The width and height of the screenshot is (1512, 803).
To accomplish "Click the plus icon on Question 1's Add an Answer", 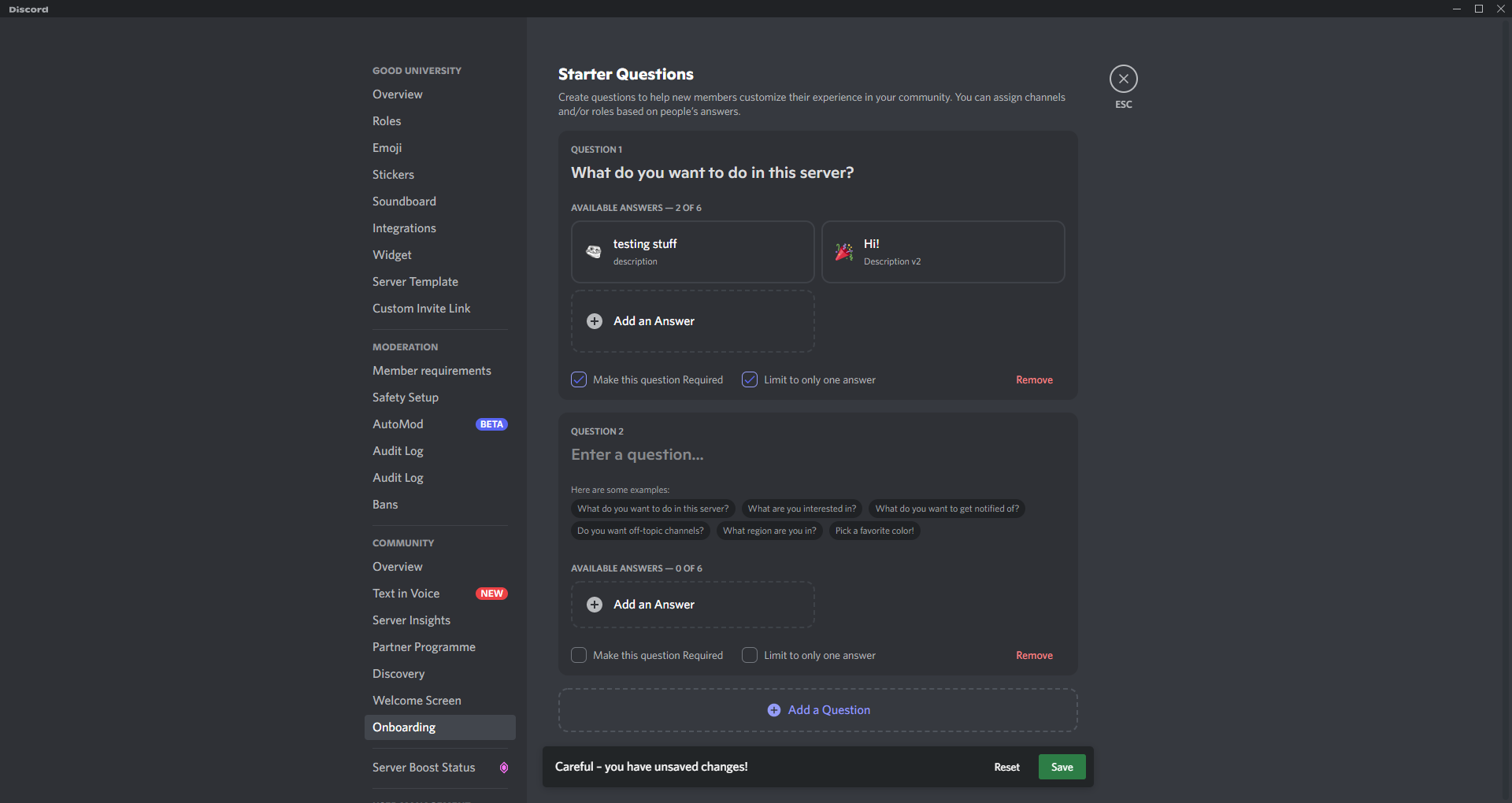I will tap(595, 321).
